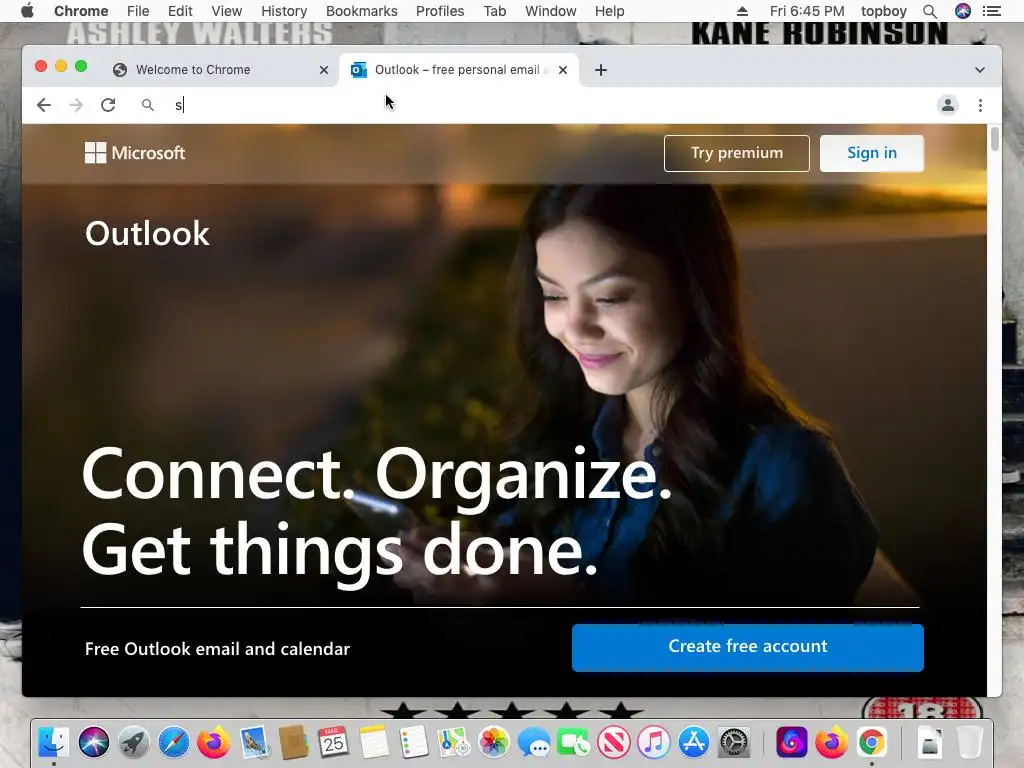The width and height of the screenshot is (1024, 768).
Task: Open the Trash in dock
Action: (x=970, y=743)
